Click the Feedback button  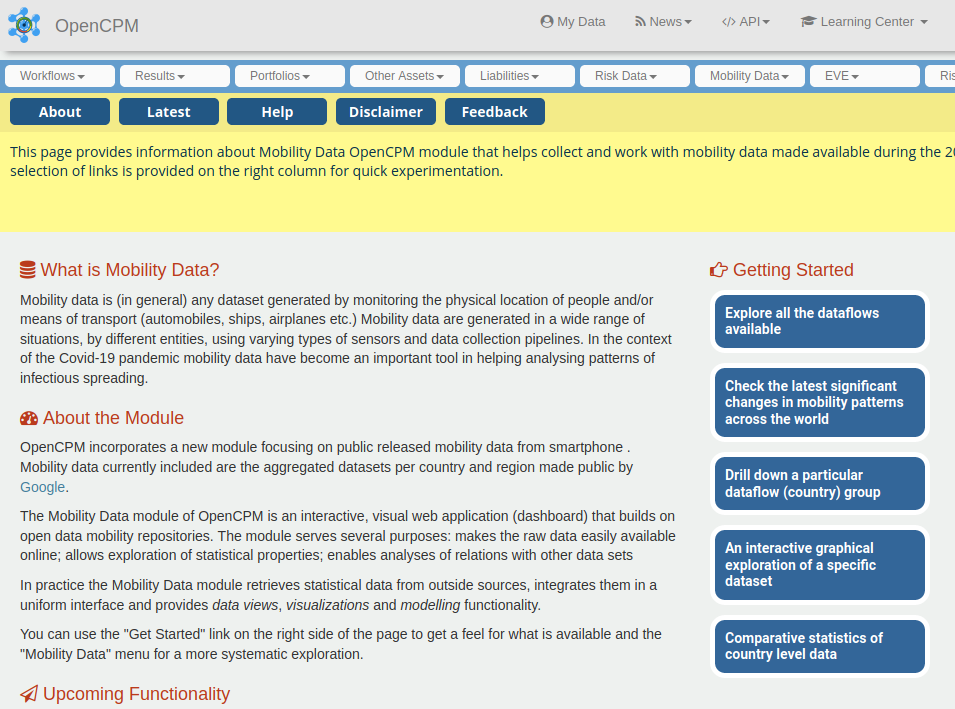point(494,111)
